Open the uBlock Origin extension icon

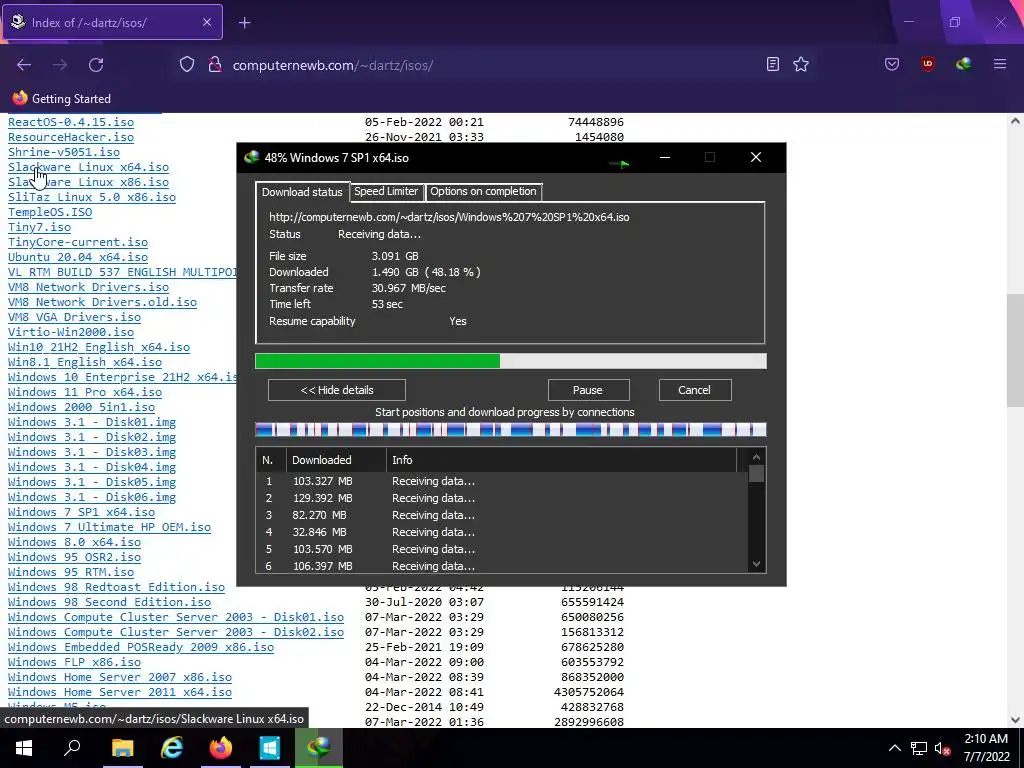pyautogui.click(x=927, y=64)
